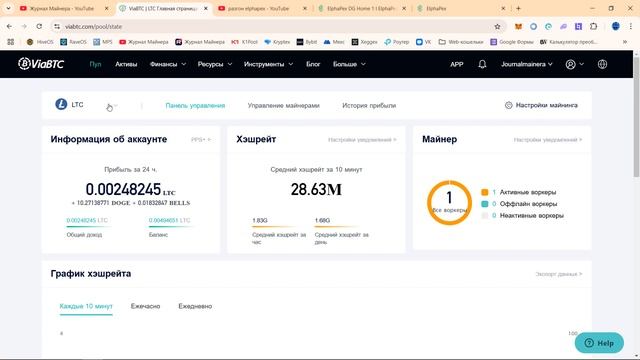Image resolution: width=640 pixels, height=360 pixels.
Task: Open the VK bookmark
Action: 423,42
